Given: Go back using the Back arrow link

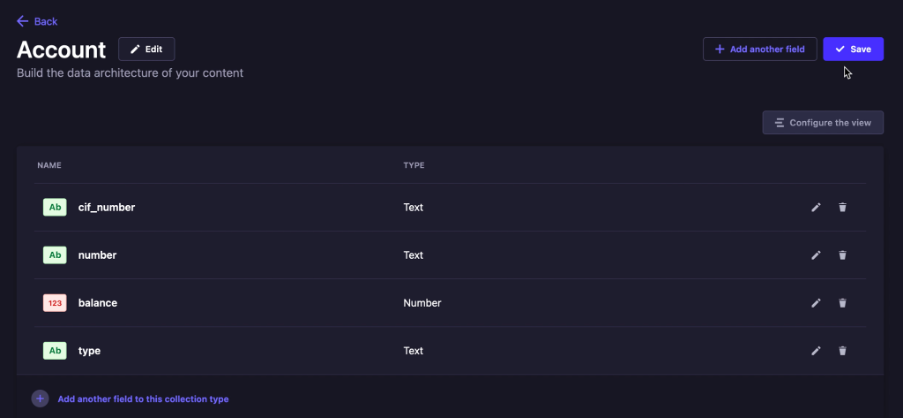Looking at the screenshot, I should click(37, 21).
